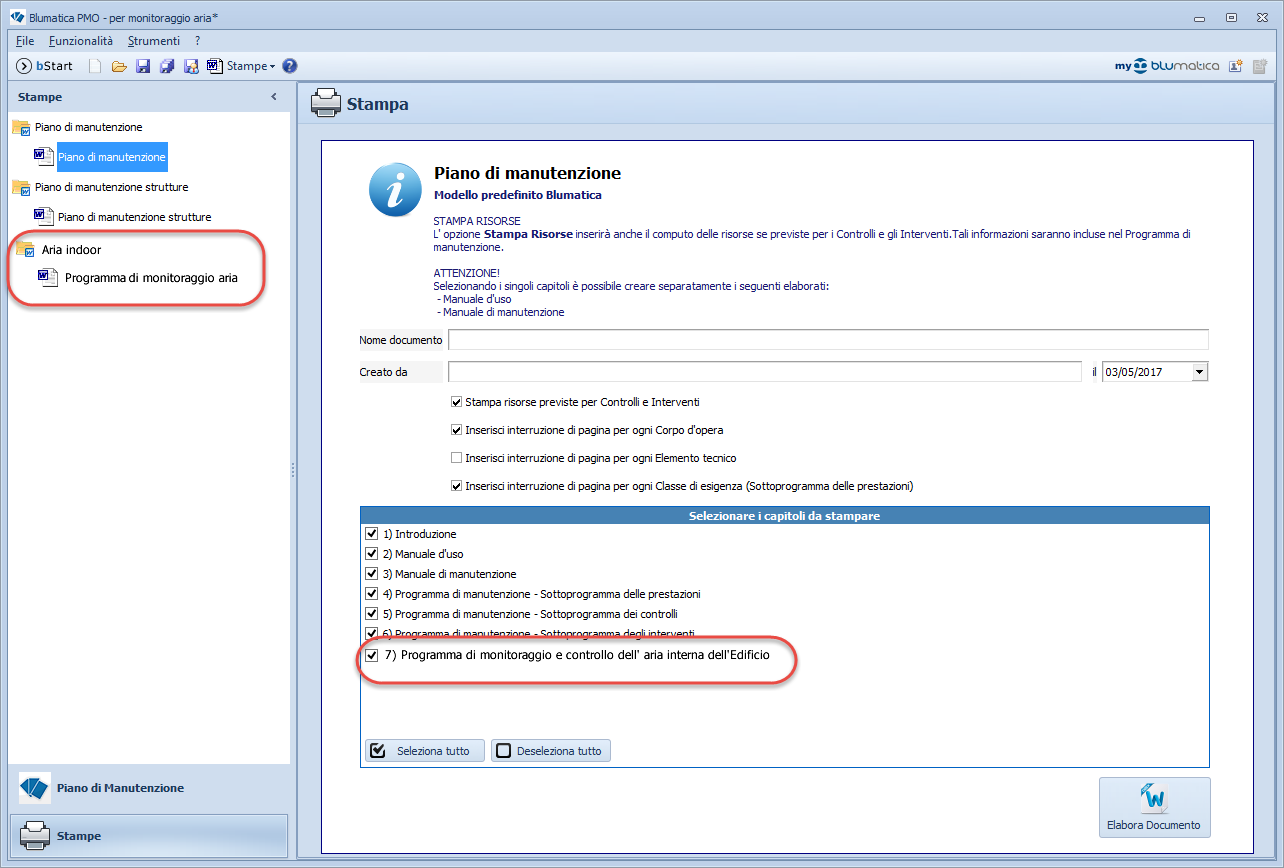Open the ? help menu

(198, 41)
